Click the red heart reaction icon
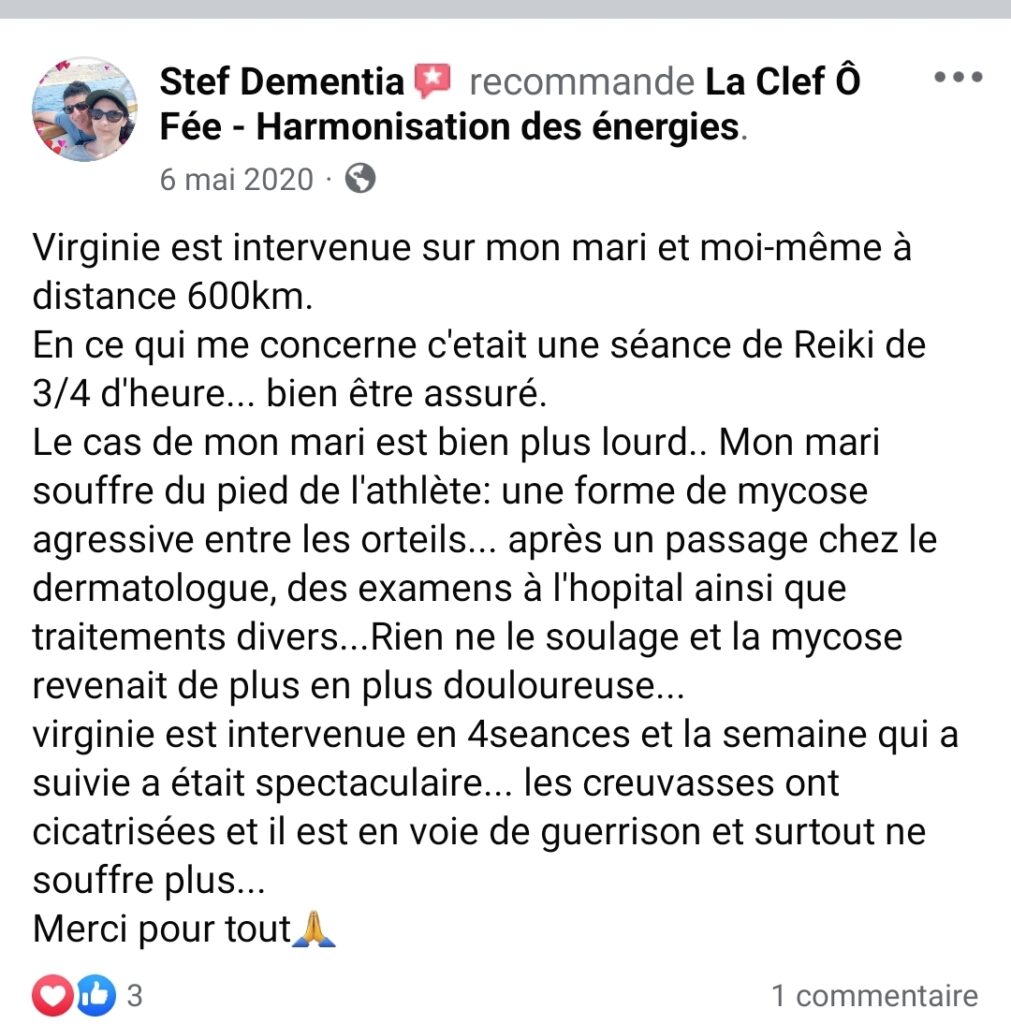Viewport: 1011px width, 1024px height. click(x=53, y=995)
